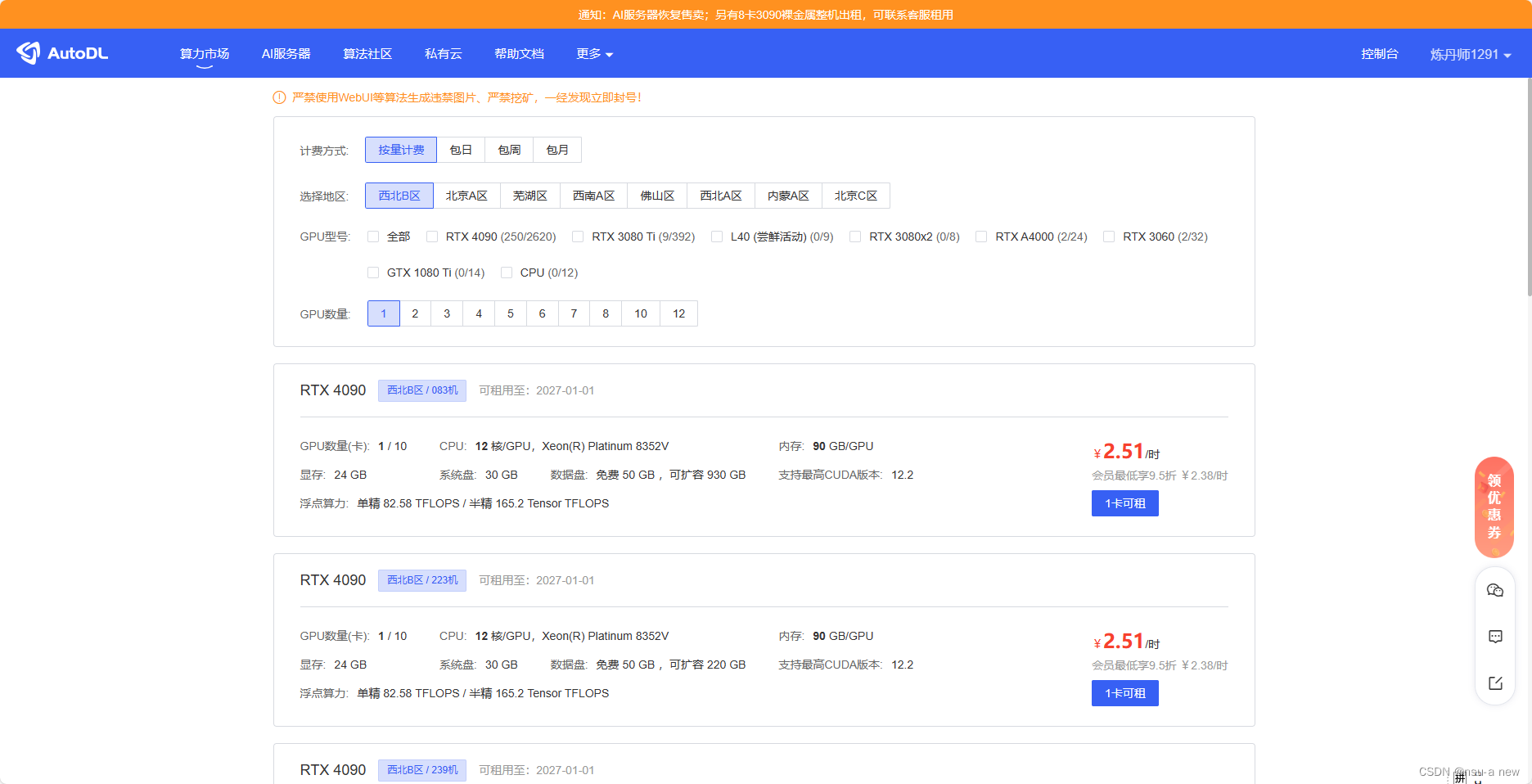Open AI服务器 in the nav bar
This screenshot has height=784, width=1532.
286,54
